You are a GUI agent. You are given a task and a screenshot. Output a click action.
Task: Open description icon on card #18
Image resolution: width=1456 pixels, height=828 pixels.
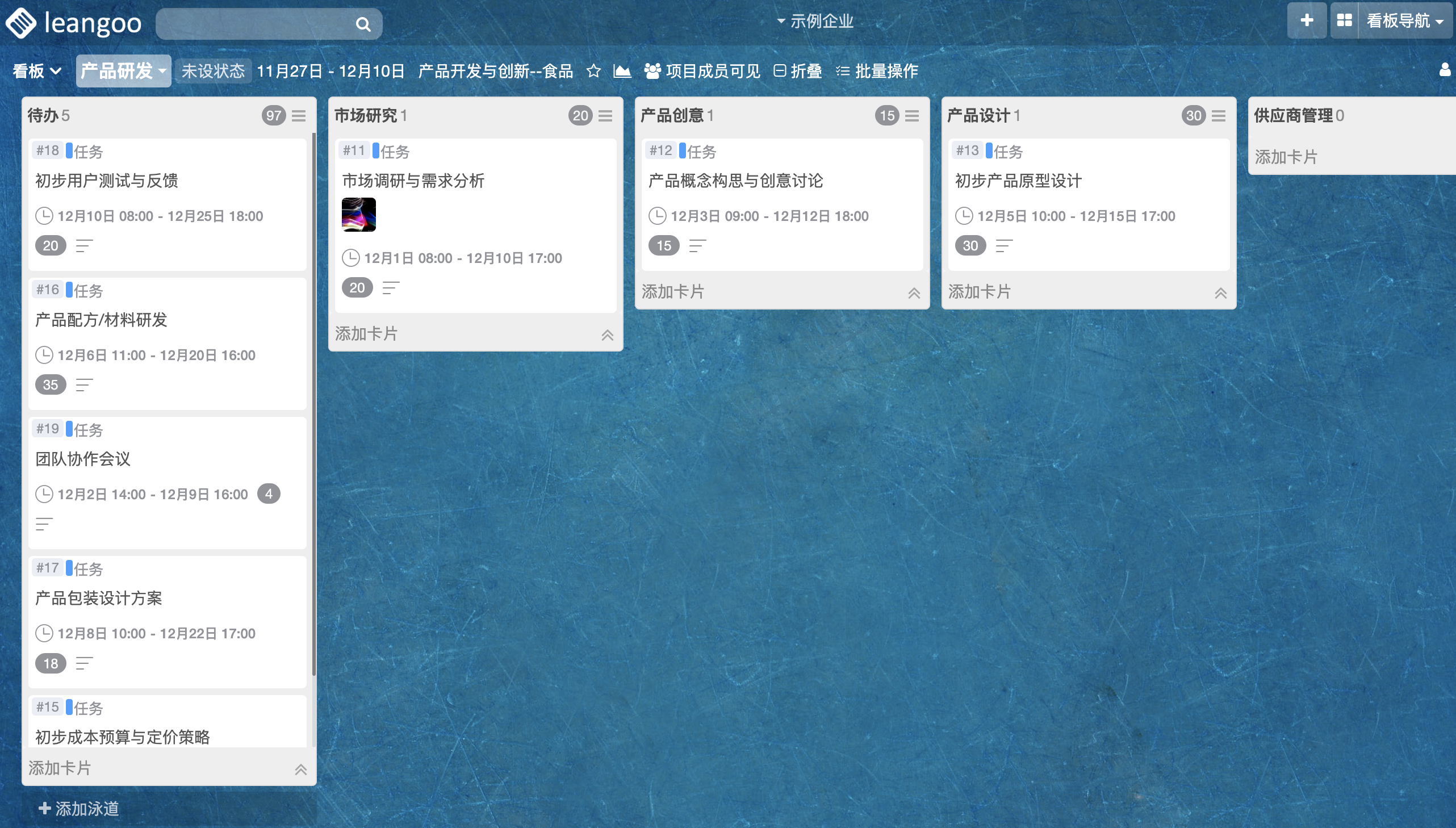pos(84,246)
